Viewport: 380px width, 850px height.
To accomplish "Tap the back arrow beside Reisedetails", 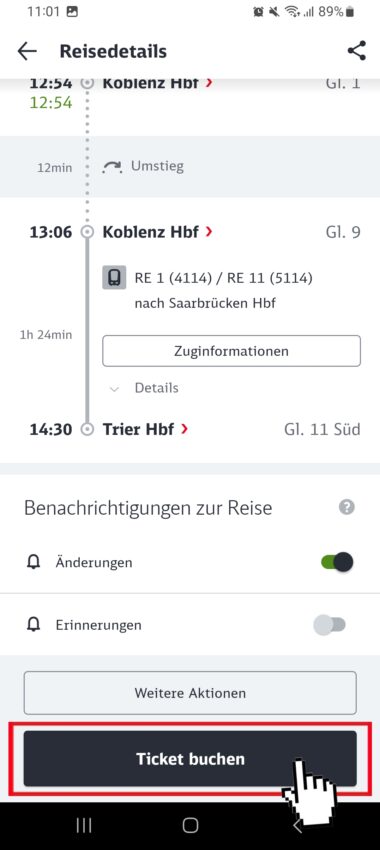I will tap(27, 51).
